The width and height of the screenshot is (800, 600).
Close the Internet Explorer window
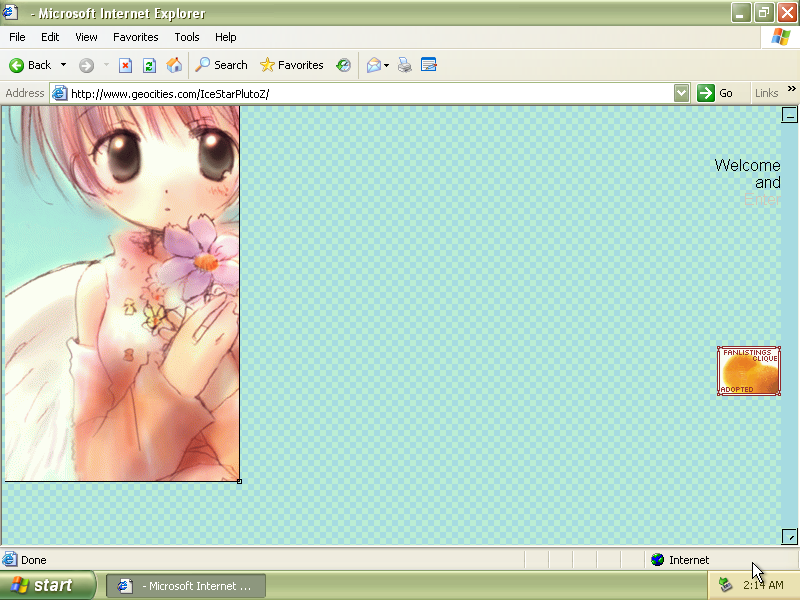[x=787, y=13]
